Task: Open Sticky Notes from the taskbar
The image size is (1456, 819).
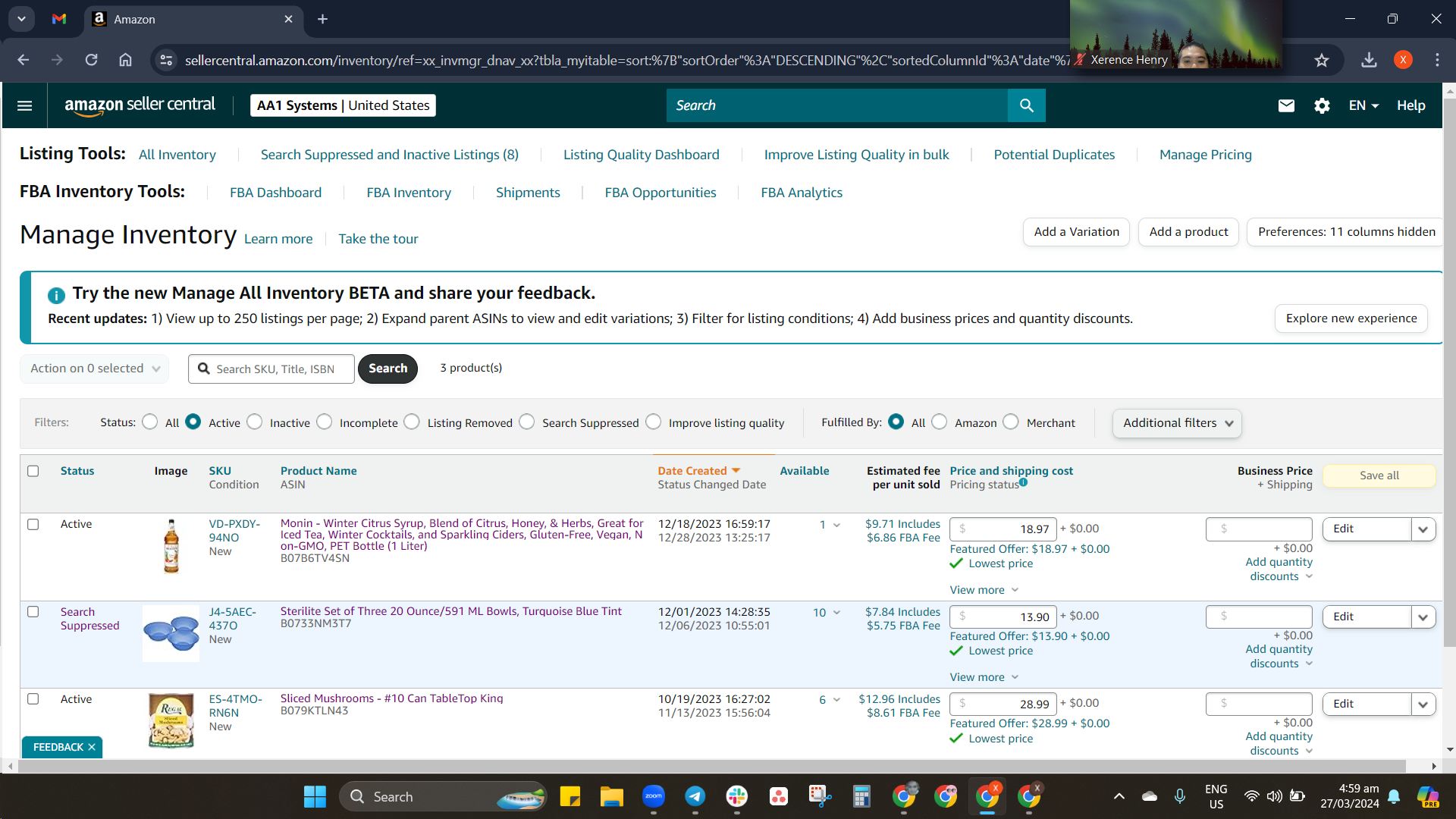Action: tap(570, 796)
